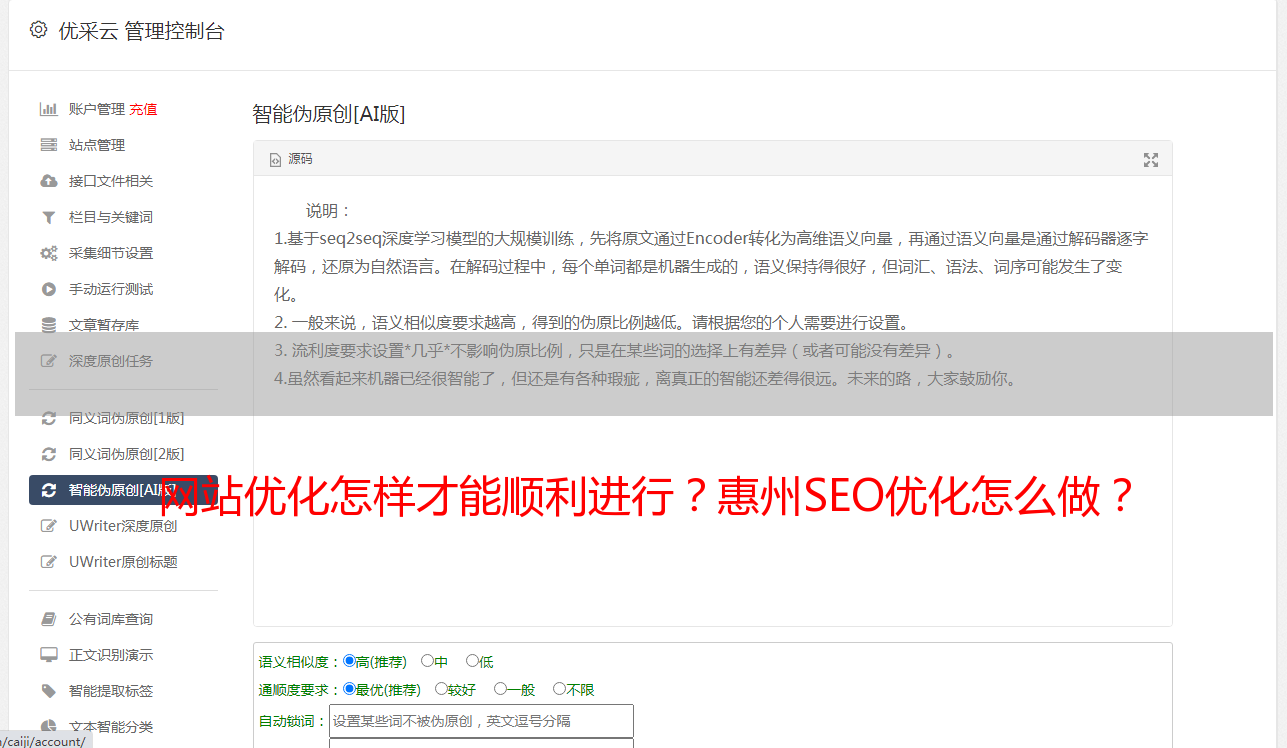
Task: Click the 说明： line in the editor
Action: point(329,211)
